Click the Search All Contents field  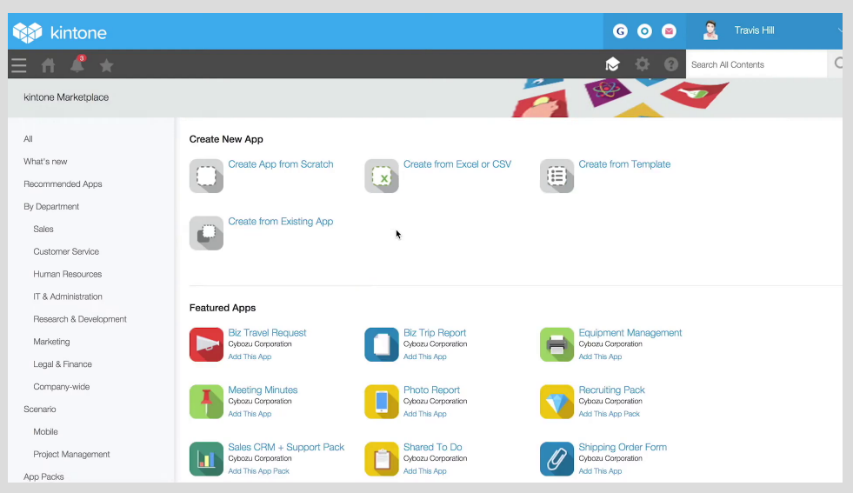757,64
